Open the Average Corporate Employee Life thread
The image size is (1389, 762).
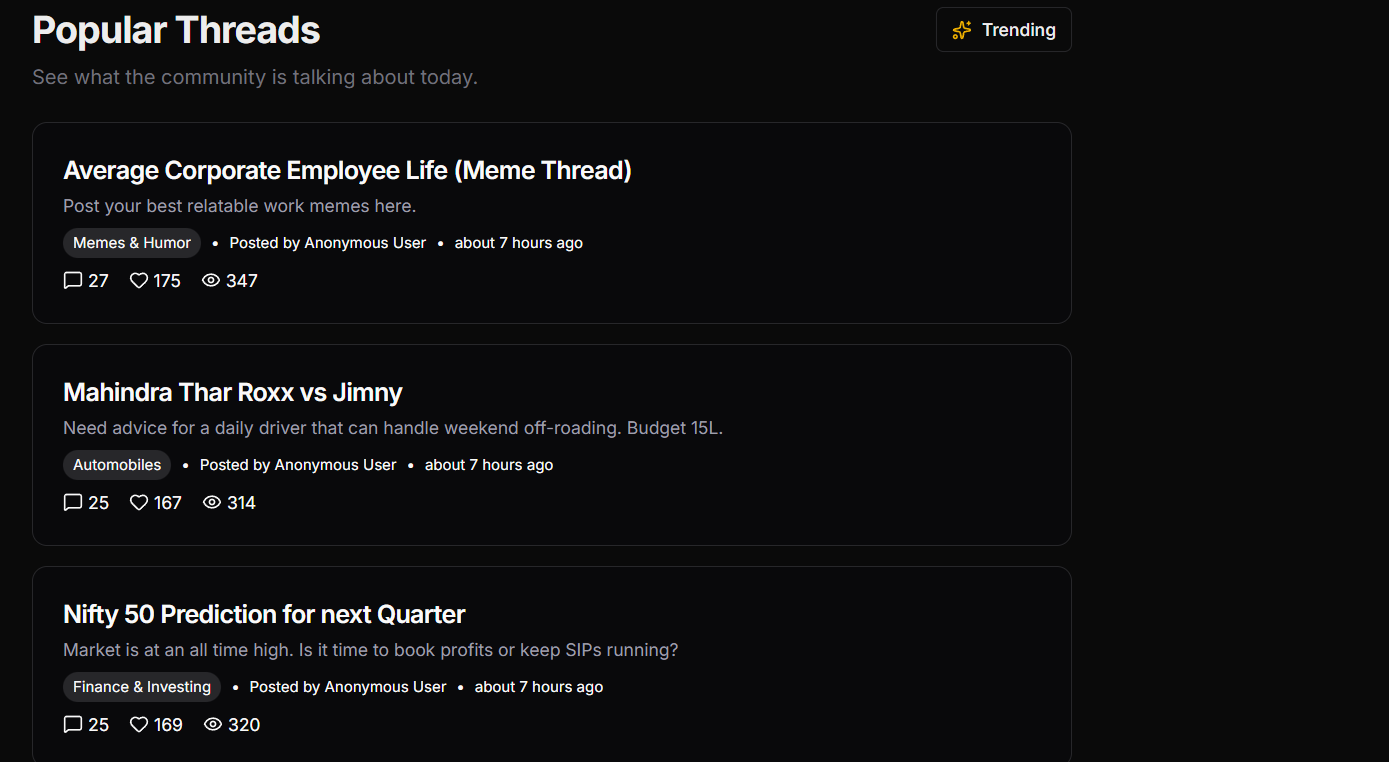(347, 171)
